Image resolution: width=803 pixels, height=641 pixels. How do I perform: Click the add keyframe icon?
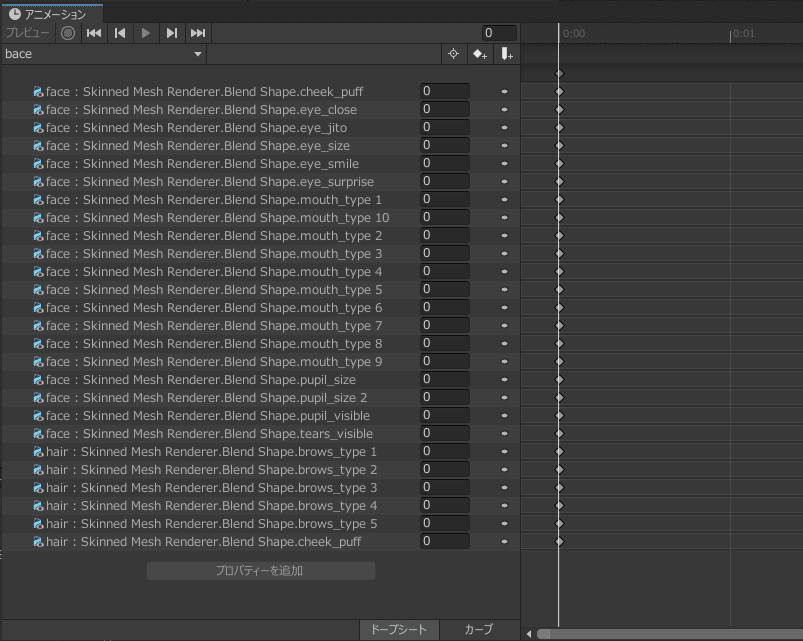[479, 54]
